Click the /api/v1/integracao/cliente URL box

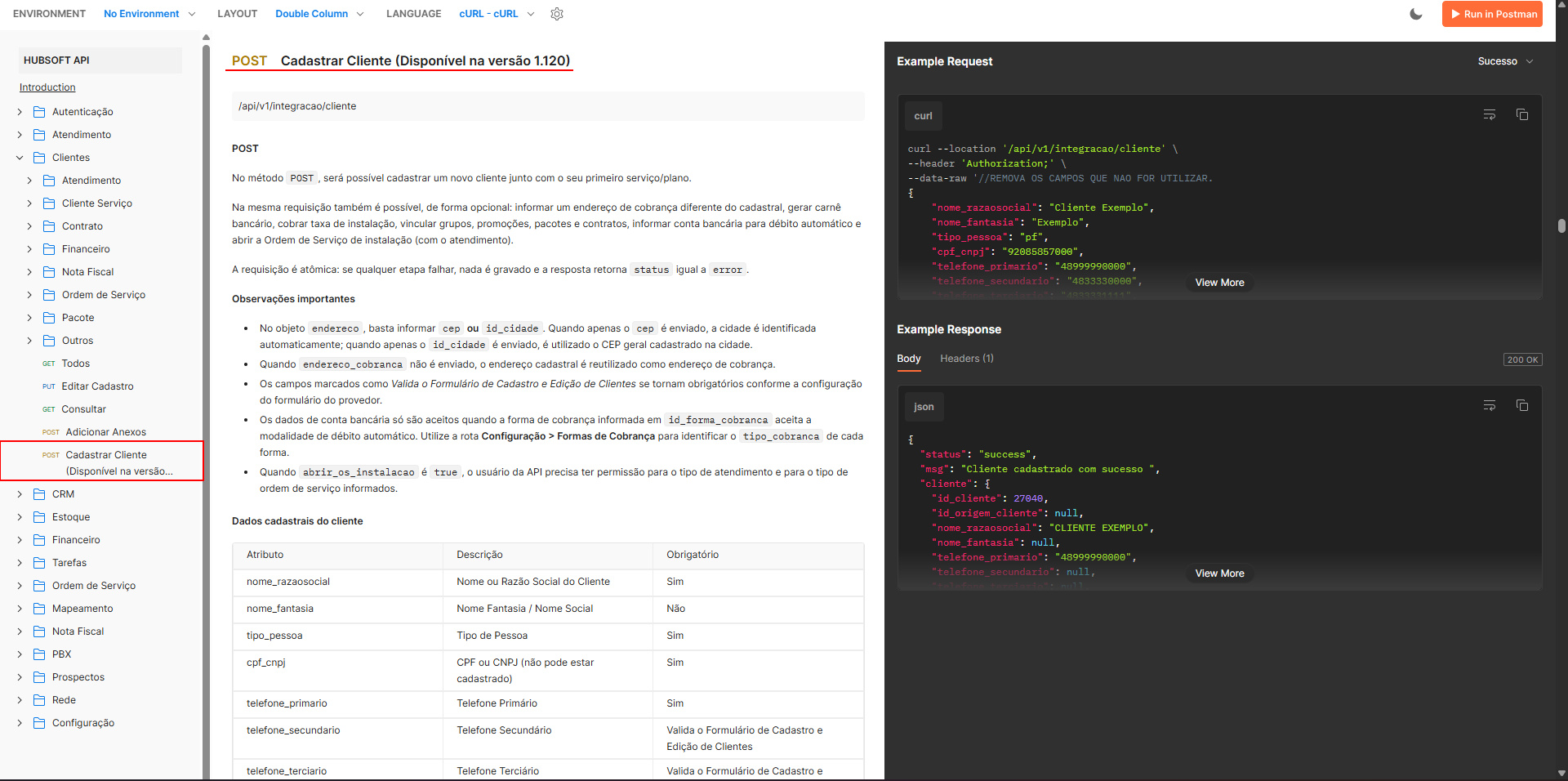pos(548,106)
